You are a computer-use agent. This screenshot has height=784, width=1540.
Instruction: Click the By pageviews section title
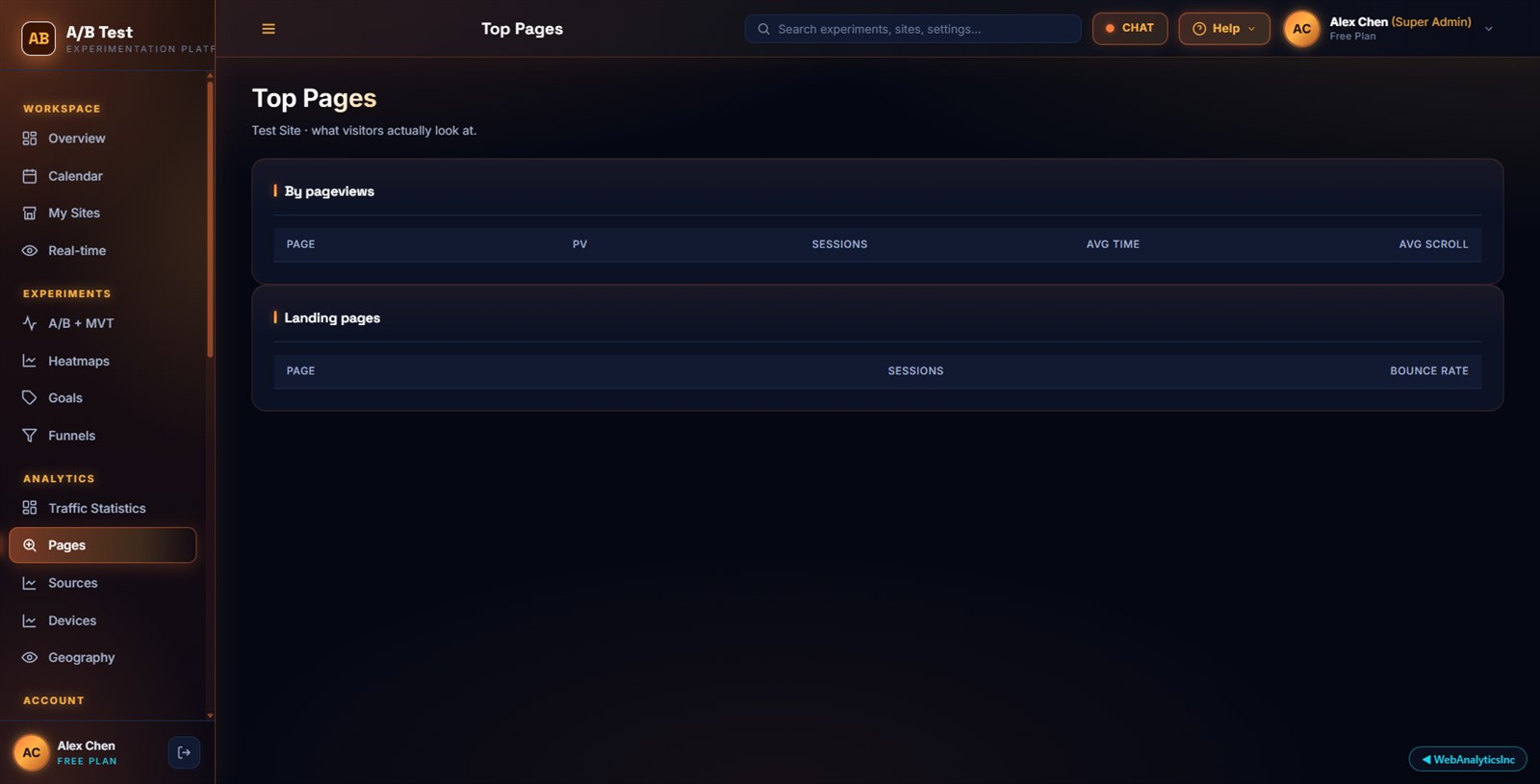tap(329, 191)
